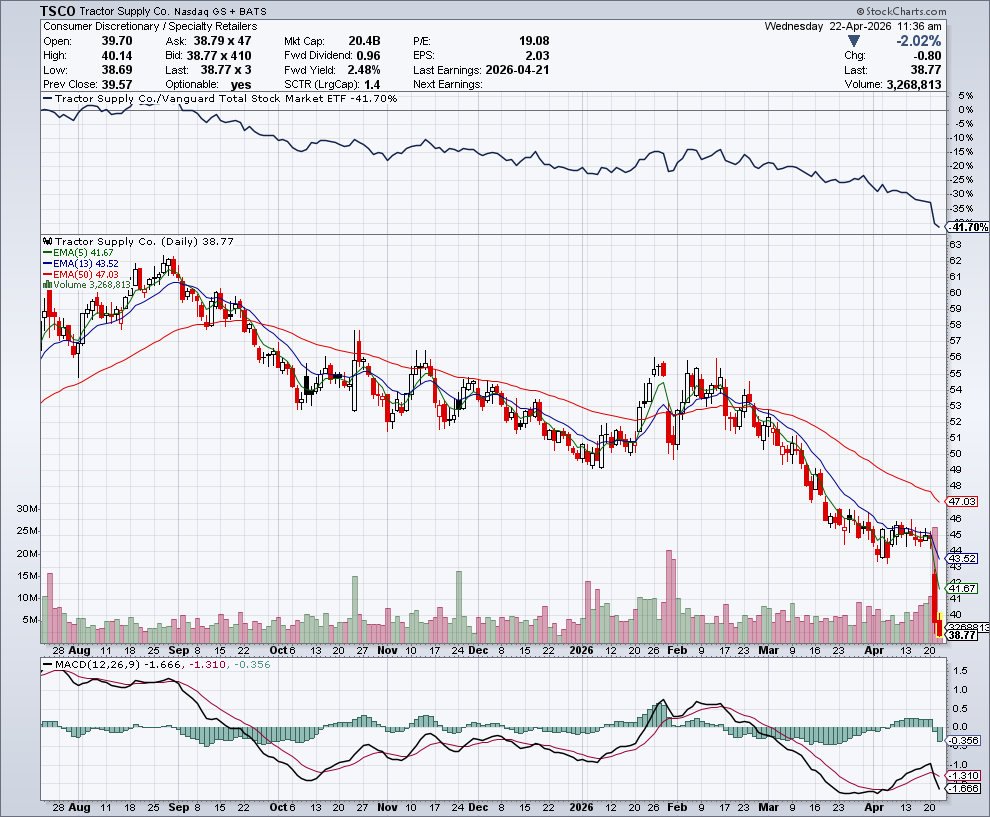Image resolution: width=990 pixels, height=817 pixels.
Task: Click the down arrow price change indicator
Action: (x=854, y=41)
